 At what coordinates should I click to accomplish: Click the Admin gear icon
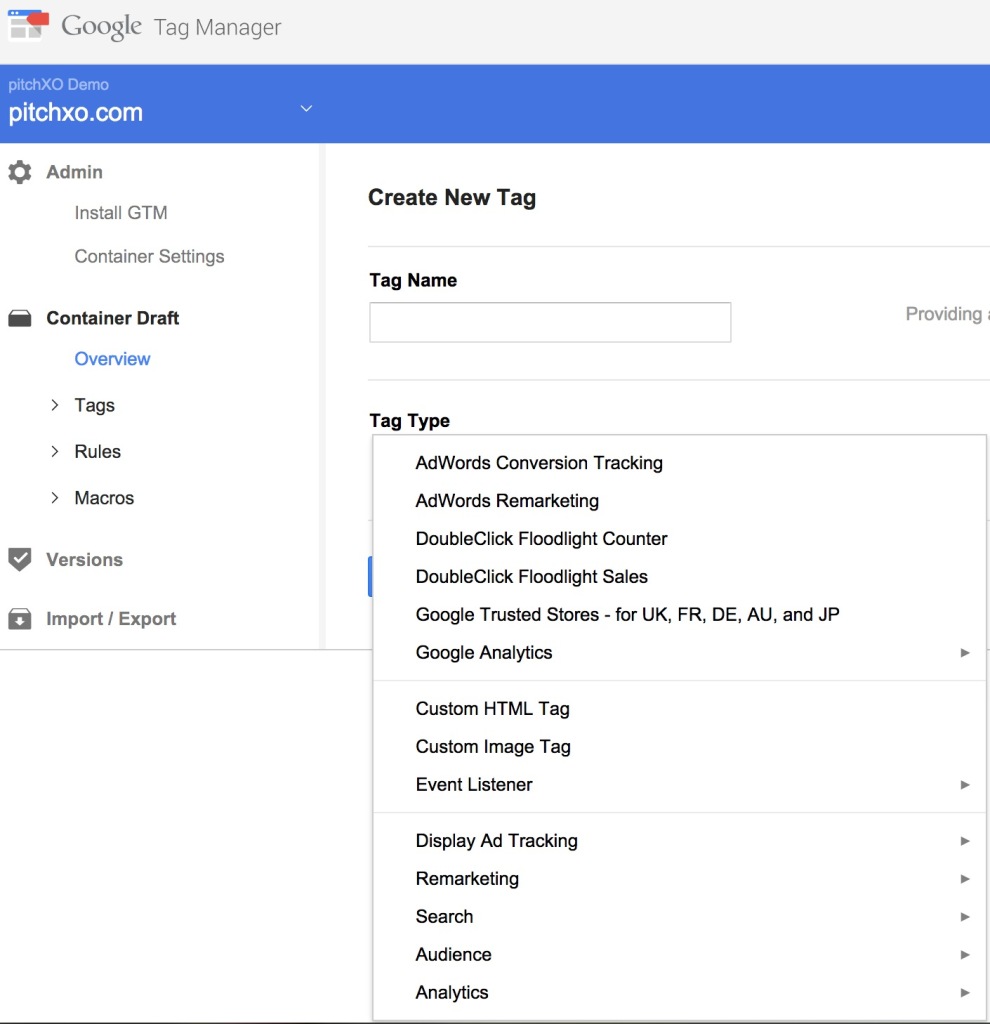[x=20, y=172]
